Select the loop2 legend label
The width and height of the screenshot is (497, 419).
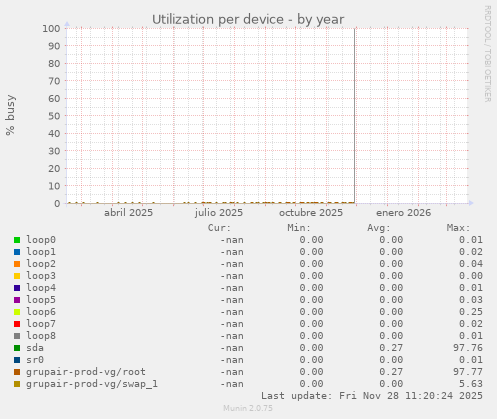coord(41,264)
